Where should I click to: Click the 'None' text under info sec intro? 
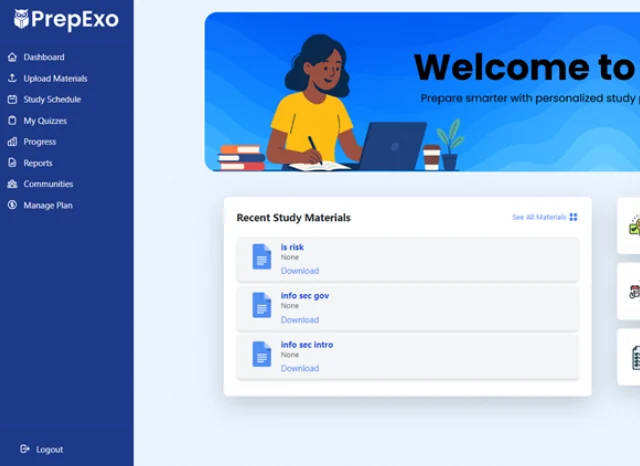click(290, 355)
